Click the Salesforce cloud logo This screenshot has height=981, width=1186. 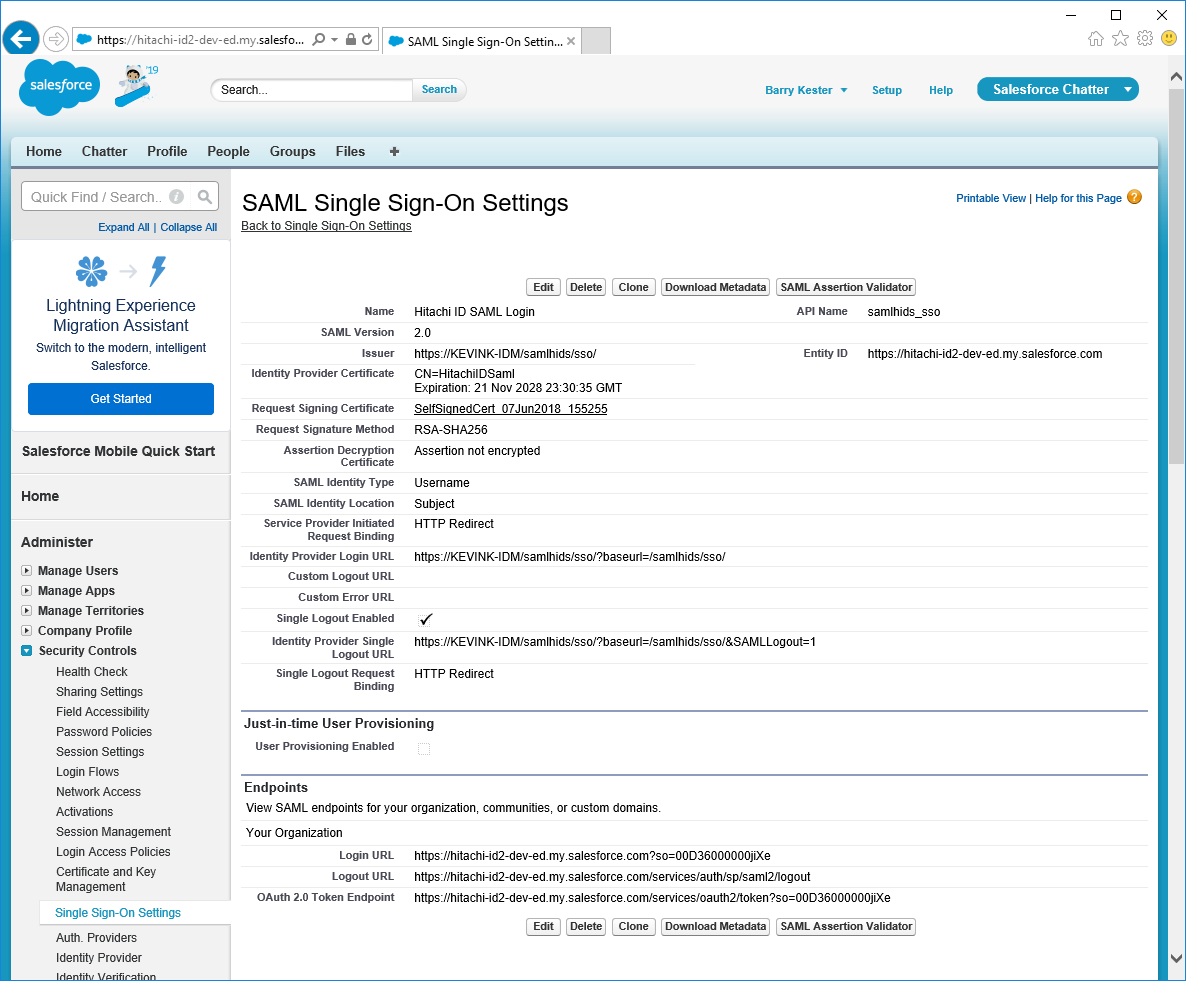60,87
